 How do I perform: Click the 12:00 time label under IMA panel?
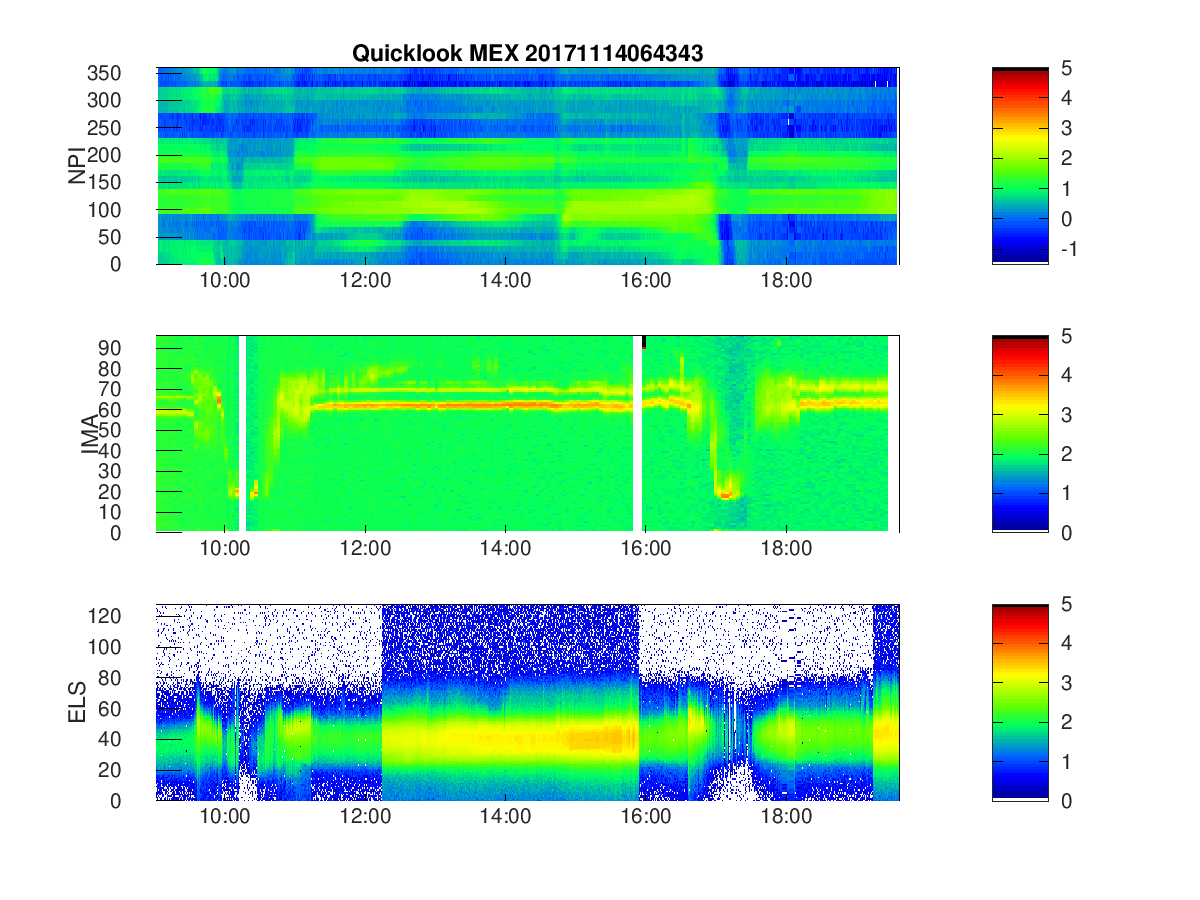tap(365, 550)
